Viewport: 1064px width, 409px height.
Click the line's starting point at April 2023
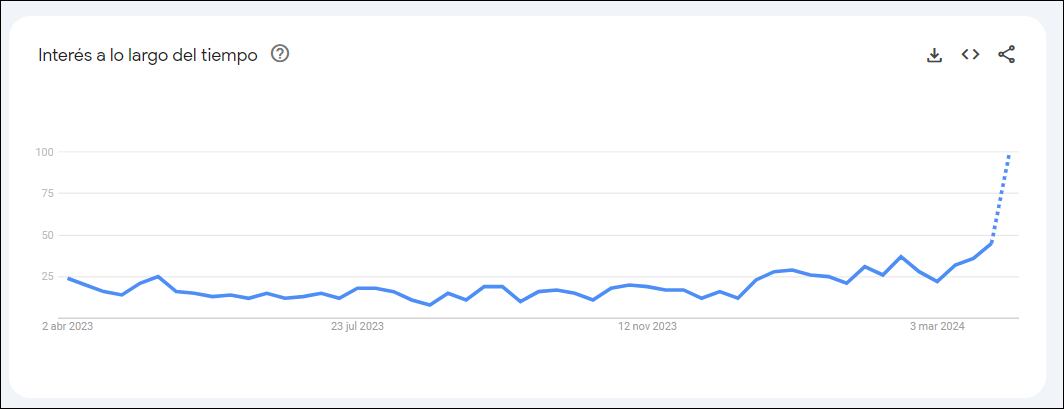[x=68, y=278]
